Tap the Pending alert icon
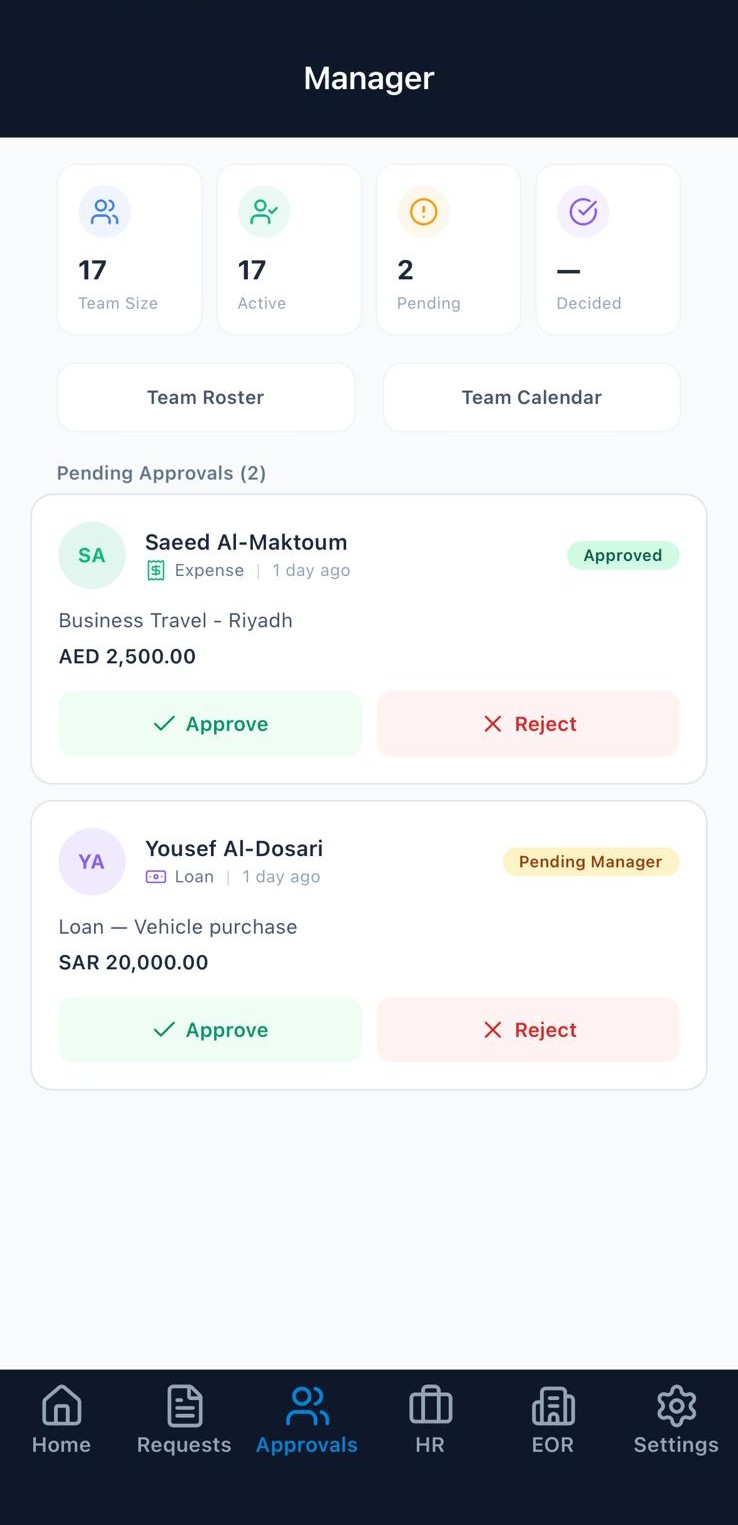Screen dimensions: 738x1525 424,212
